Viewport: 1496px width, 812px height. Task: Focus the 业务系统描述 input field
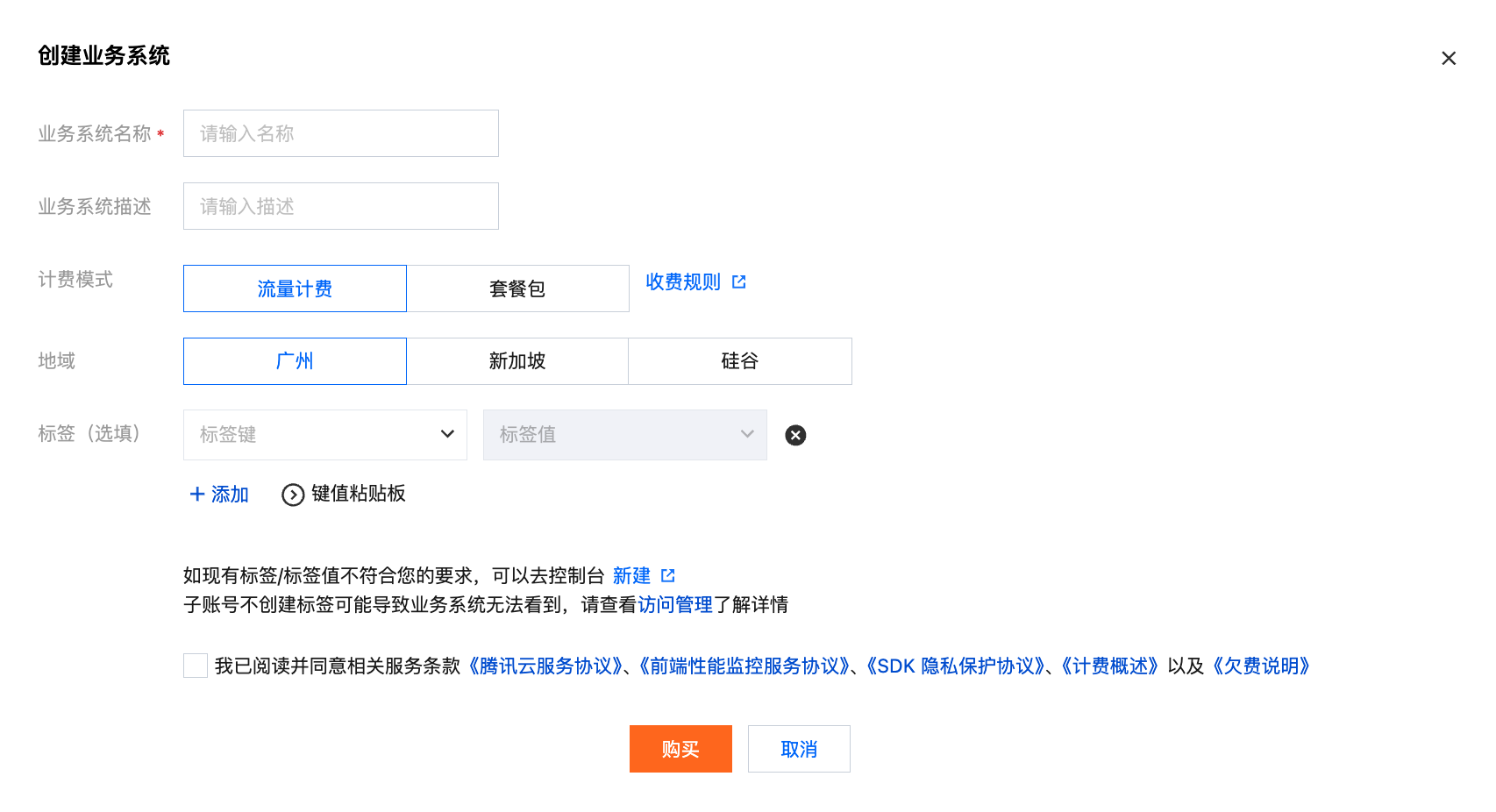pyautogui.click(x=340, y=206)
